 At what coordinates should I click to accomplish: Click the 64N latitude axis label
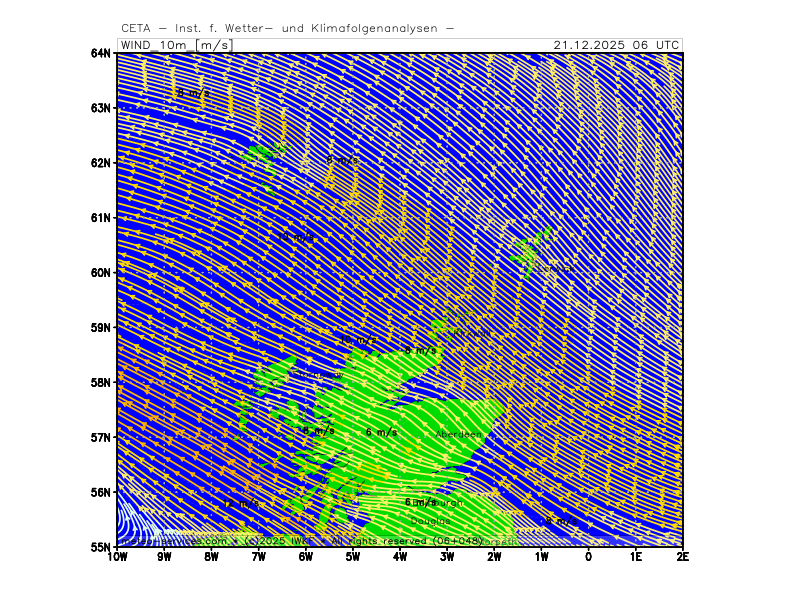click(100, 52)
